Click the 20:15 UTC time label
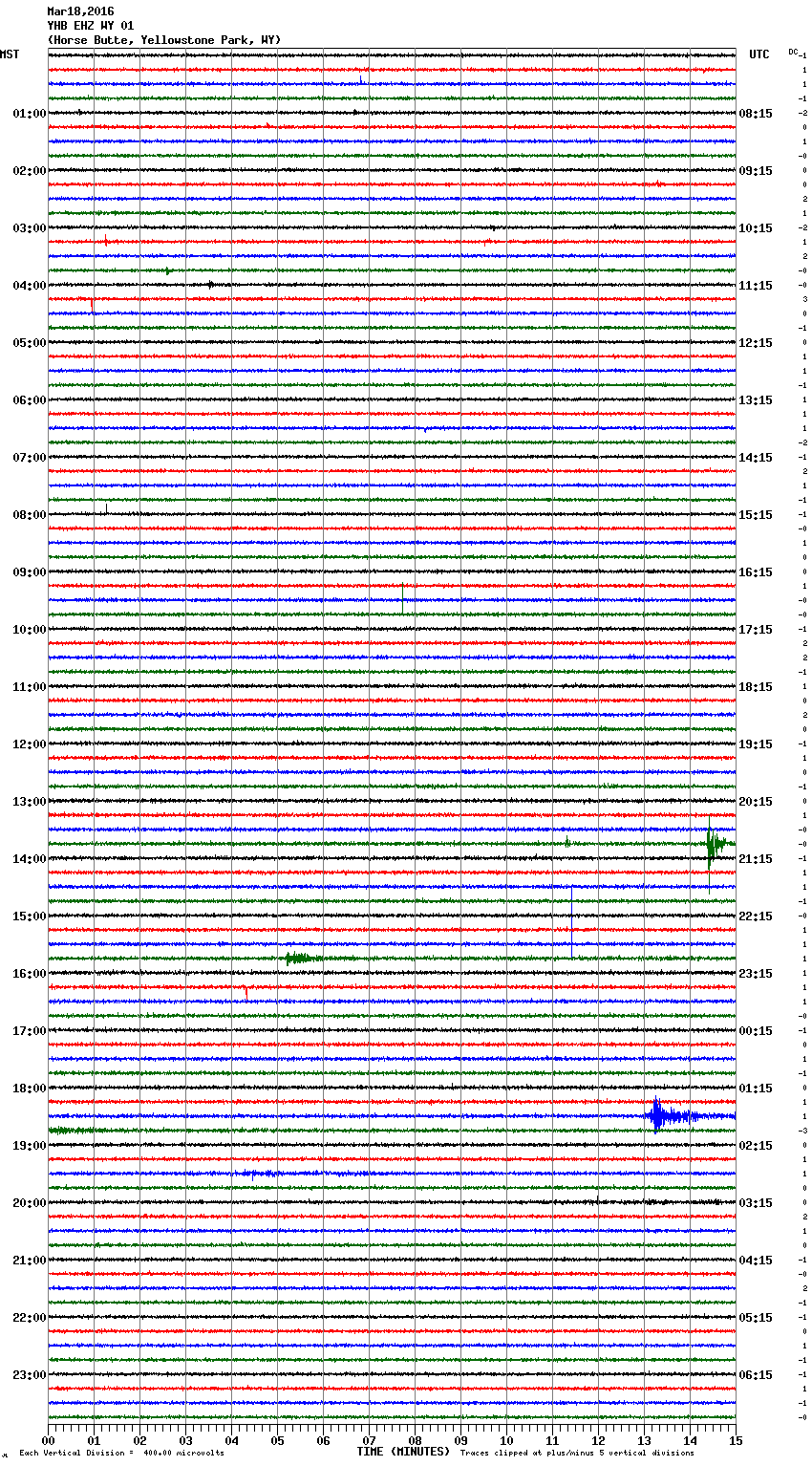Image resolution: width=812 pixels, height=1466 pixels. click(x=756, y=802)
